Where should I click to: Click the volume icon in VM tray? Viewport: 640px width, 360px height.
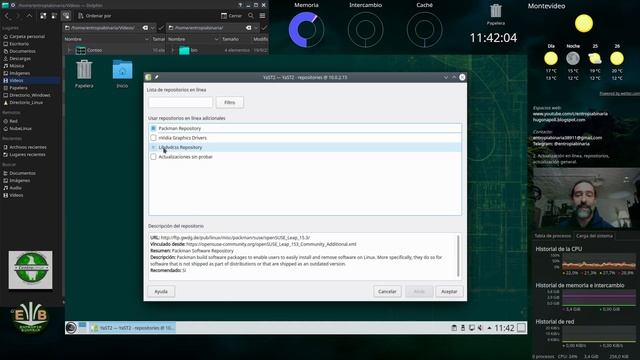click(x=480, y=328)
